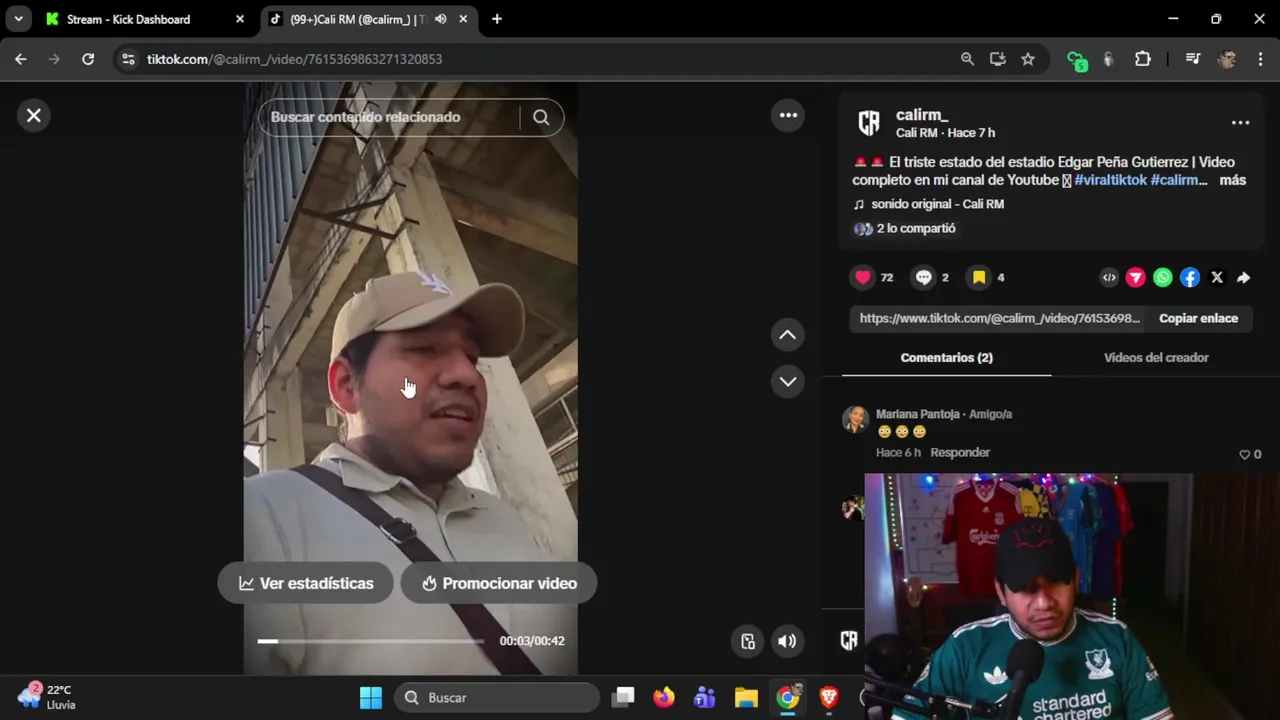The width and height of the screenshot is (1280, 720).
Task: Seek along the video progress bar
Action: coord(371,641)
